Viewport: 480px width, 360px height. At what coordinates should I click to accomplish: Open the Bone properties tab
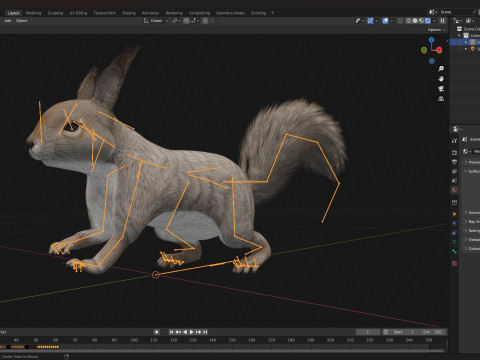coord(454,251)
